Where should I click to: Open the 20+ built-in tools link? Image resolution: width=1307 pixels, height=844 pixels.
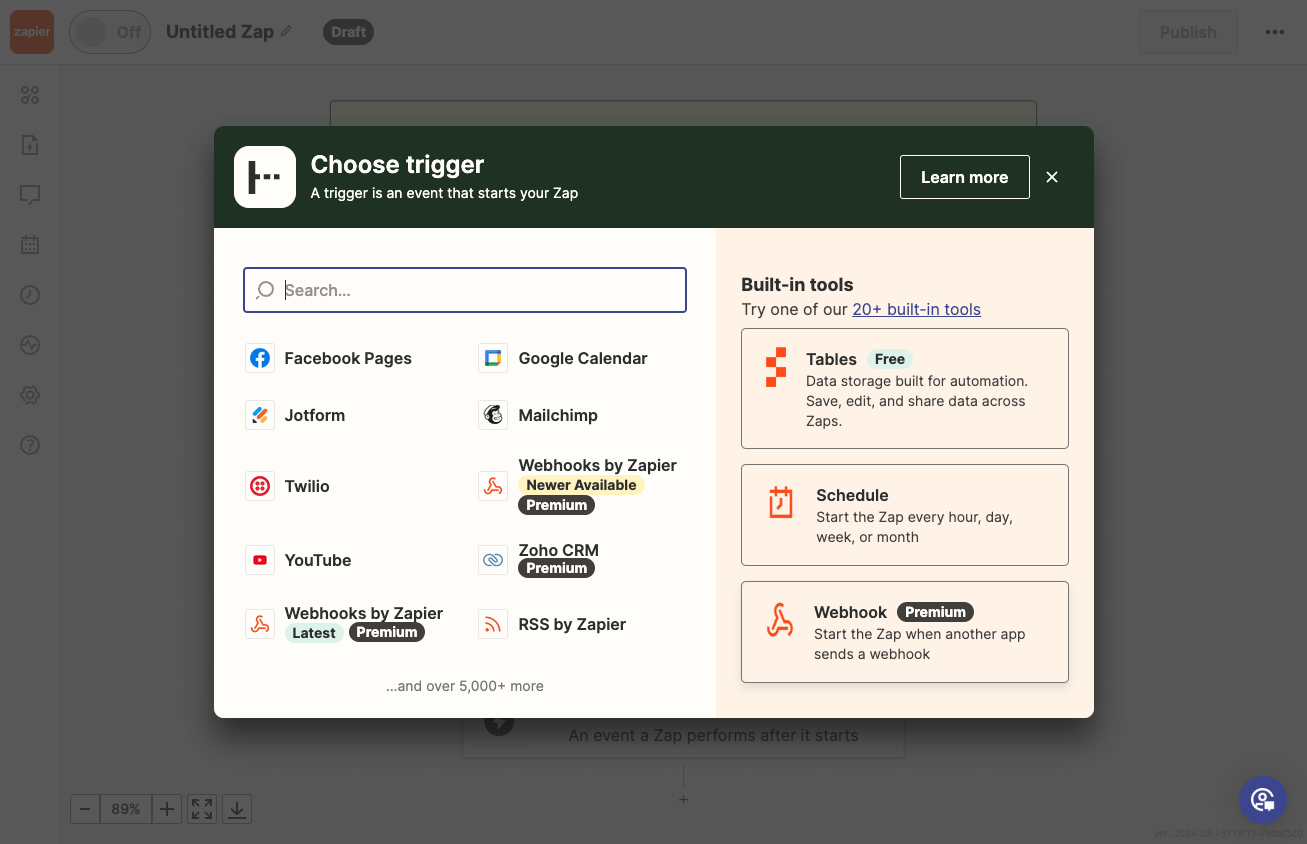[916, 309]
